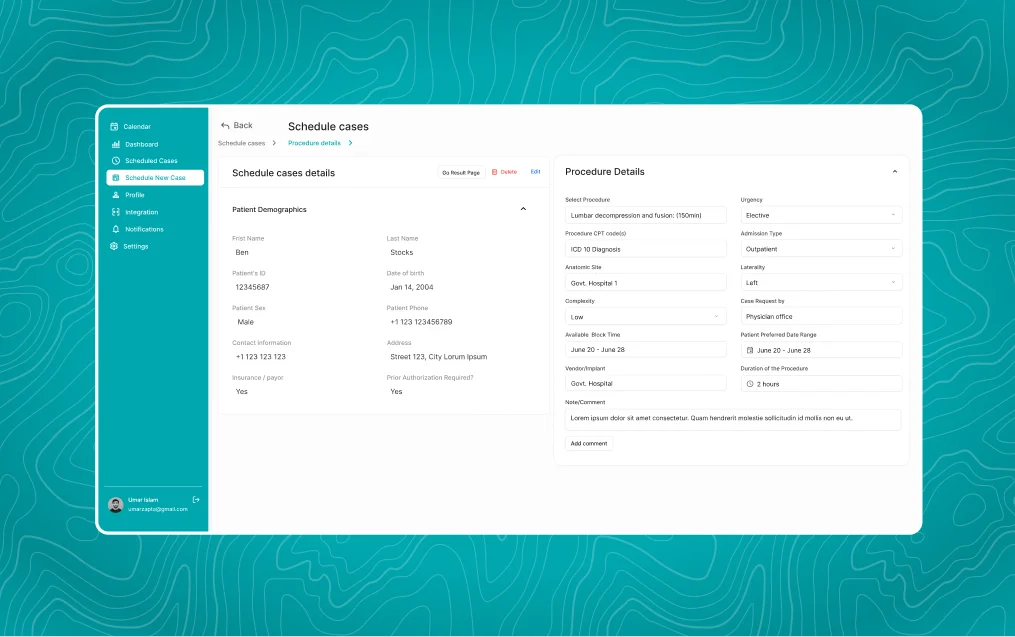Click first name value Ben
1015x637 pixels.
pos(242,252)
